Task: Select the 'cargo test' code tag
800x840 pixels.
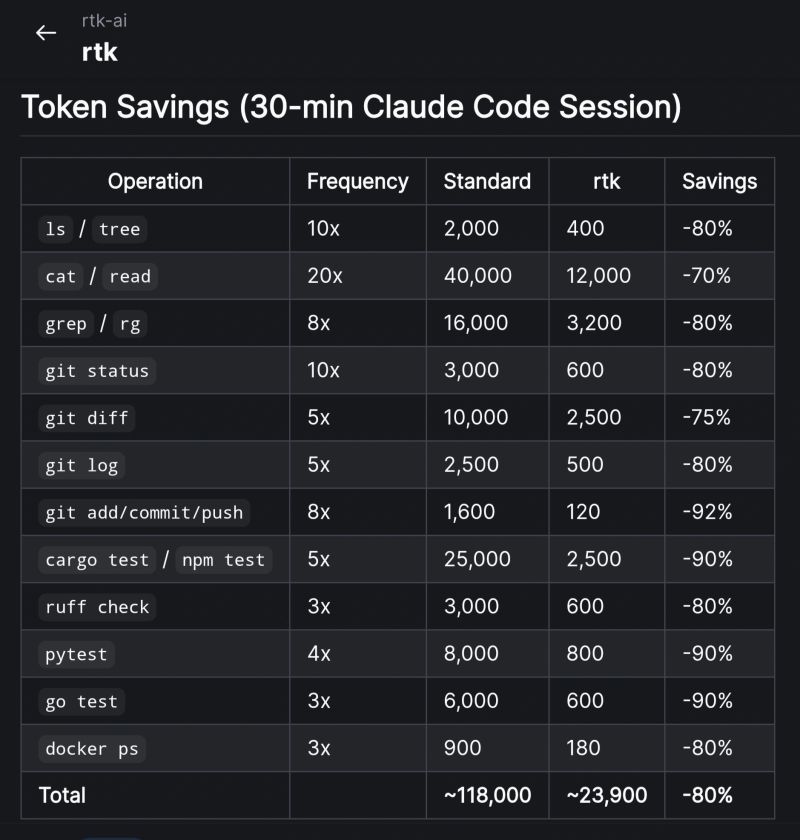Action: coord(97,560)
